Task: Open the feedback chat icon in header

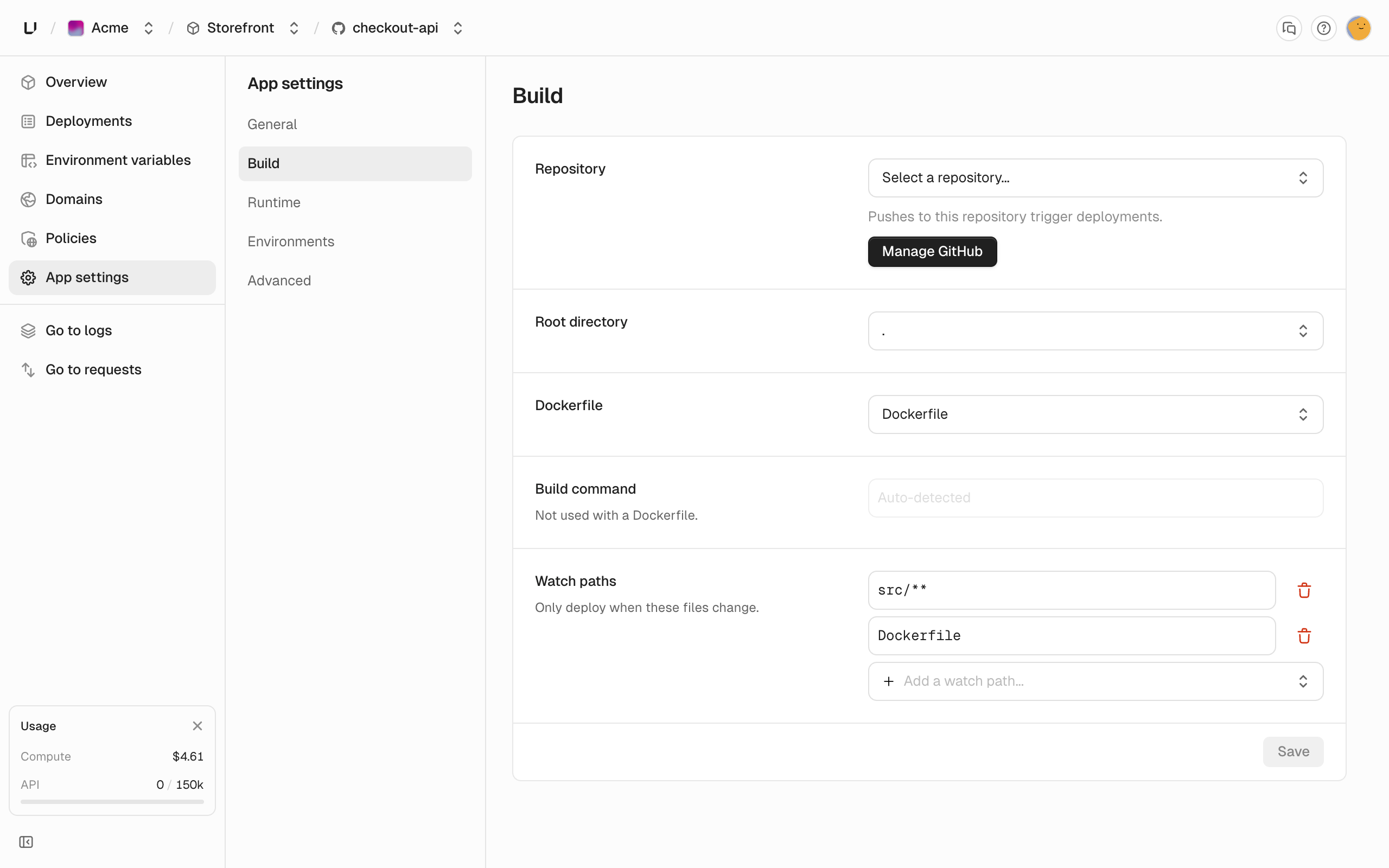Action: (1289, 28)
